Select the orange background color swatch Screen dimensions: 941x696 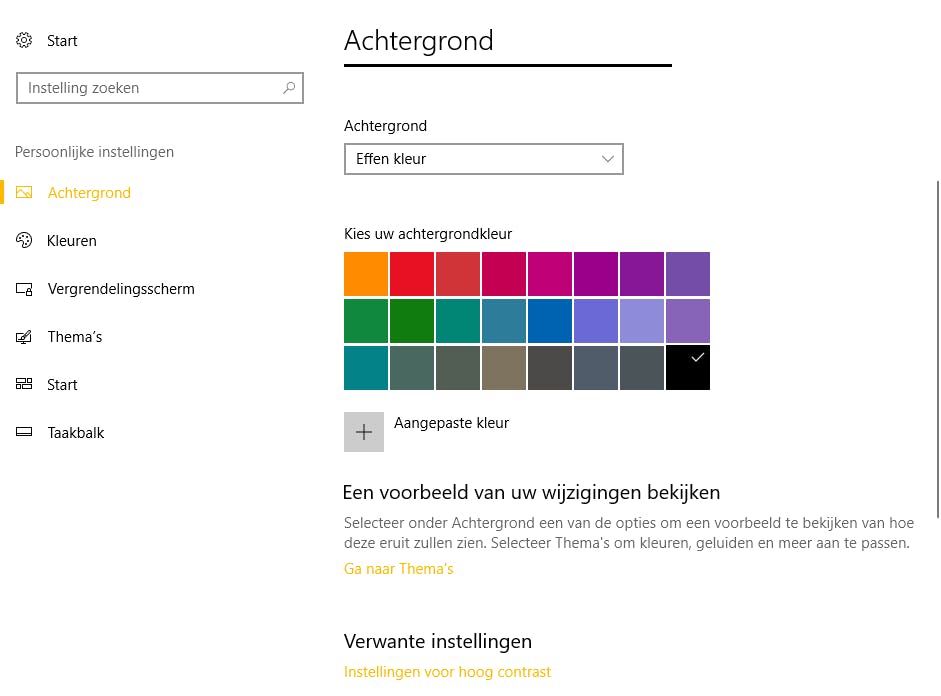(366, 274)
